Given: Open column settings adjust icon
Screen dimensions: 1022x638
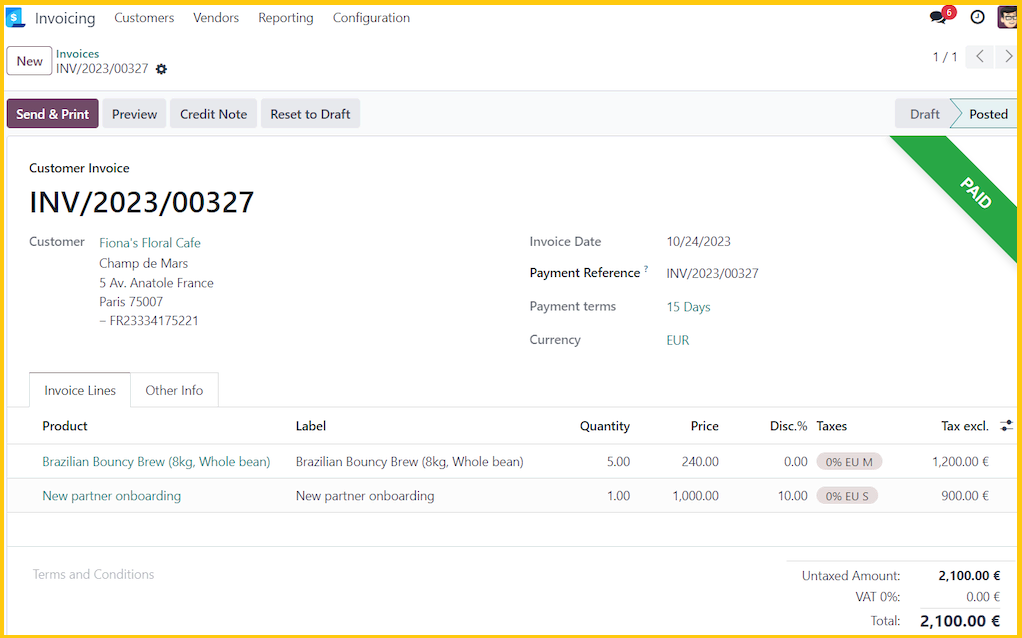Looking at the screenshot, I should [x=1007, y=426].
